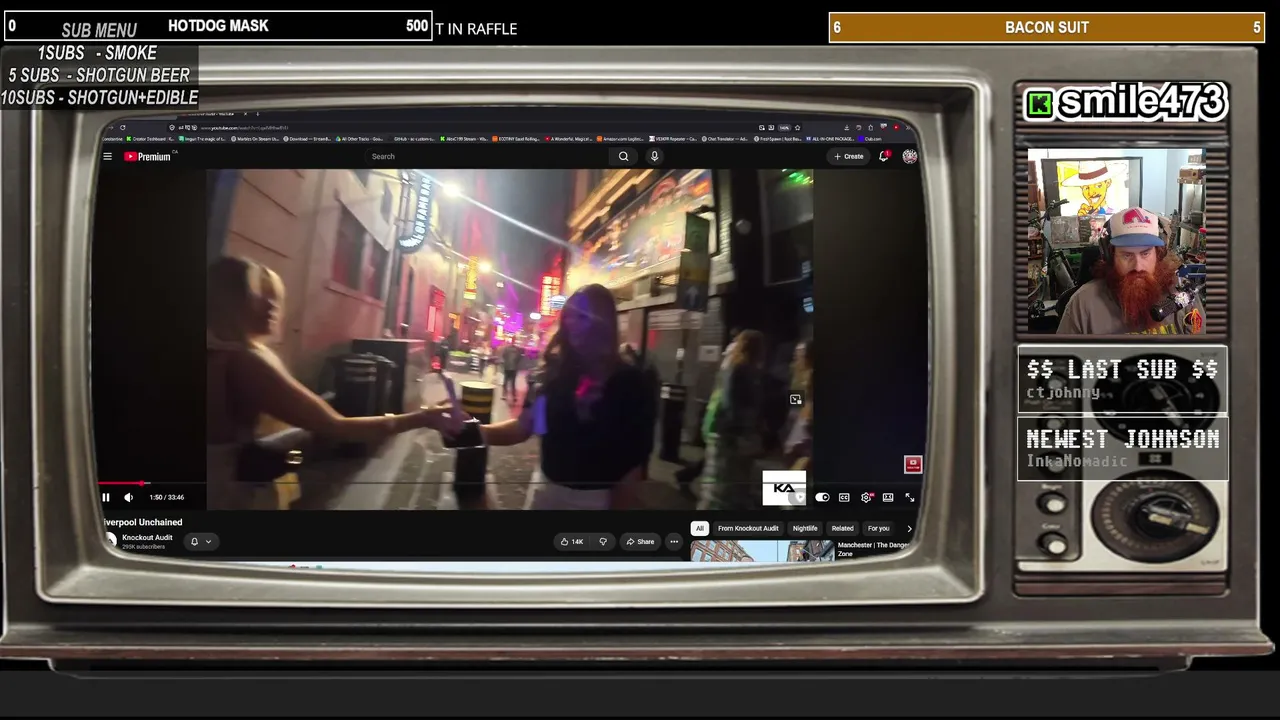Go to YouTube Premium home logo

(x=149, y=156)
